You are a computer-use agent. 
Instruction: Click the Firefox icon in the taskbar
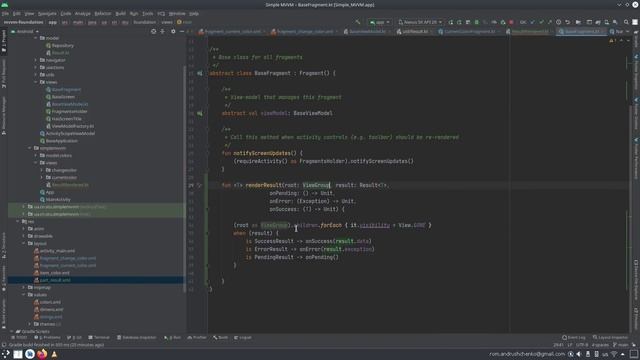pos(42,354)
